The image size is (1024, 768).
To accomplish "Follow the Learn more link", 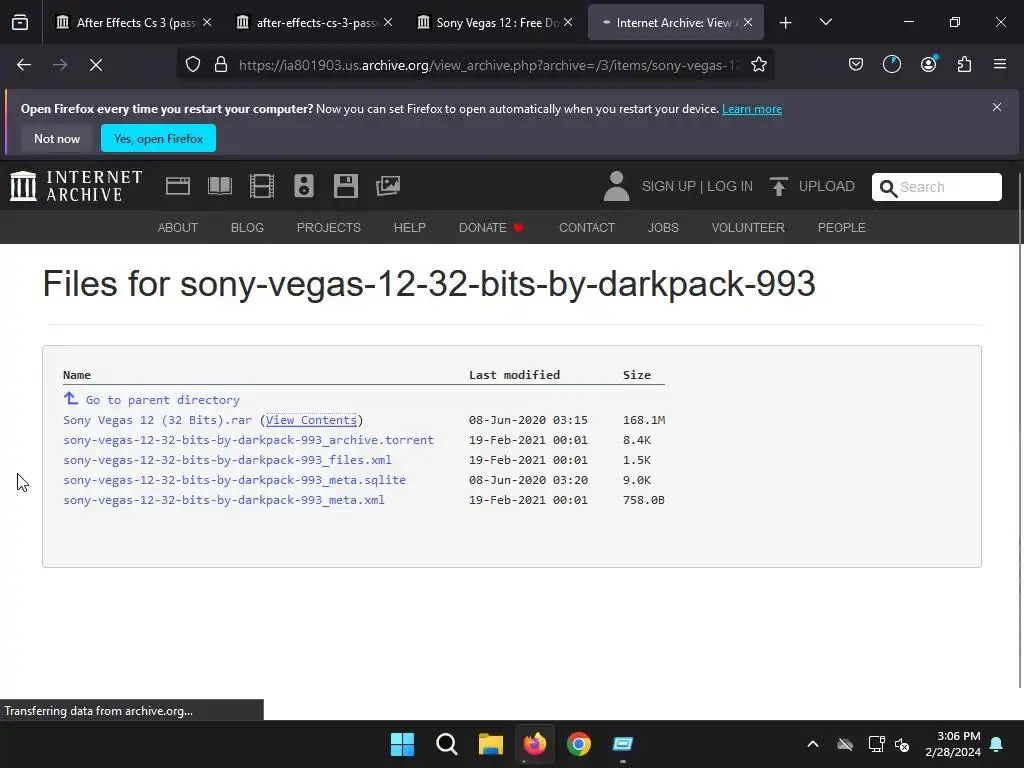I will tap(752, 109).
